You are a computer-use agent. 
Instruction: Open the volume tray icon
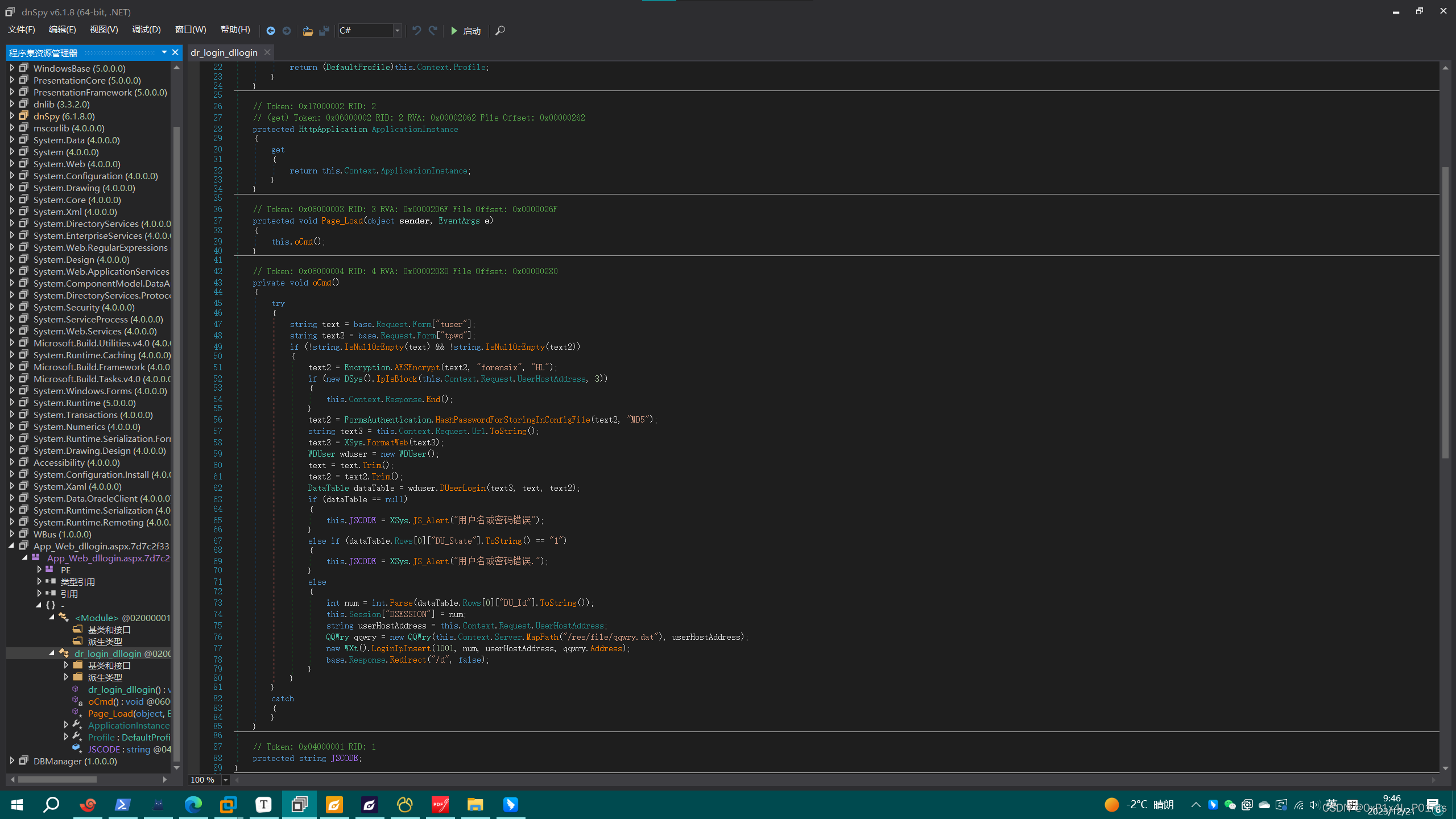click(x=1314, y=805)
